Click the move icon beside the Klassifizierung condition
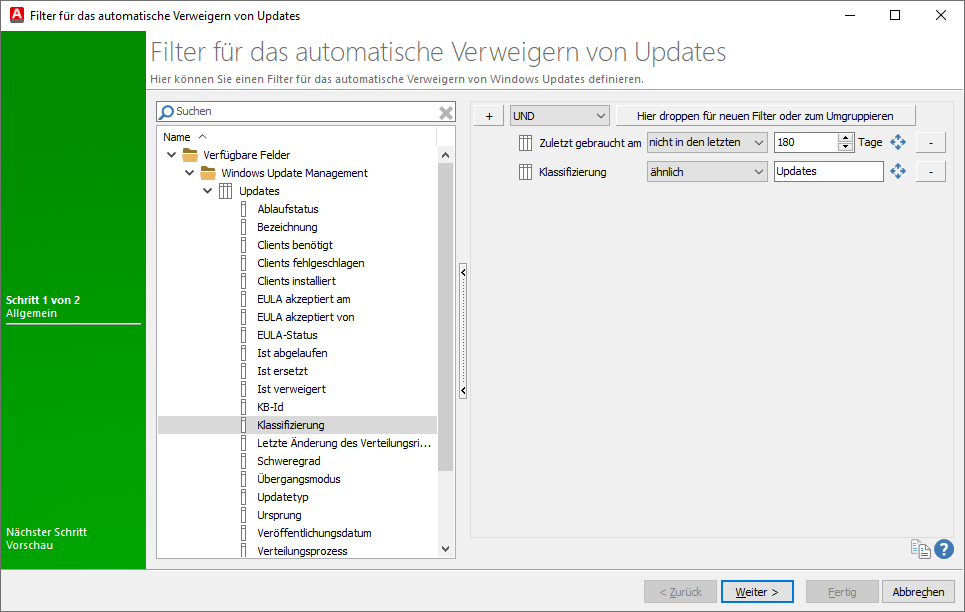The image size is (965, 612). [897, 171]
